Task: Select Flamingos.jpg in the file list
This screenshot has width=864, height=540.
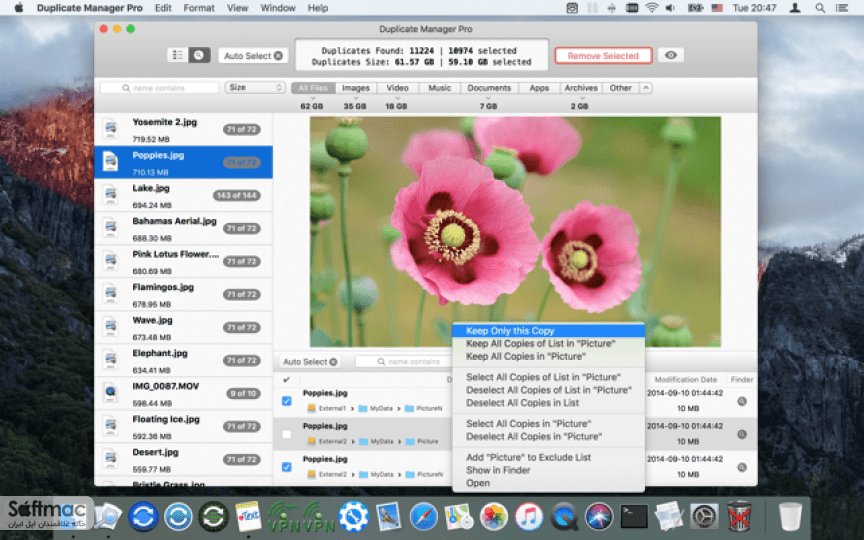Action: 183,295
